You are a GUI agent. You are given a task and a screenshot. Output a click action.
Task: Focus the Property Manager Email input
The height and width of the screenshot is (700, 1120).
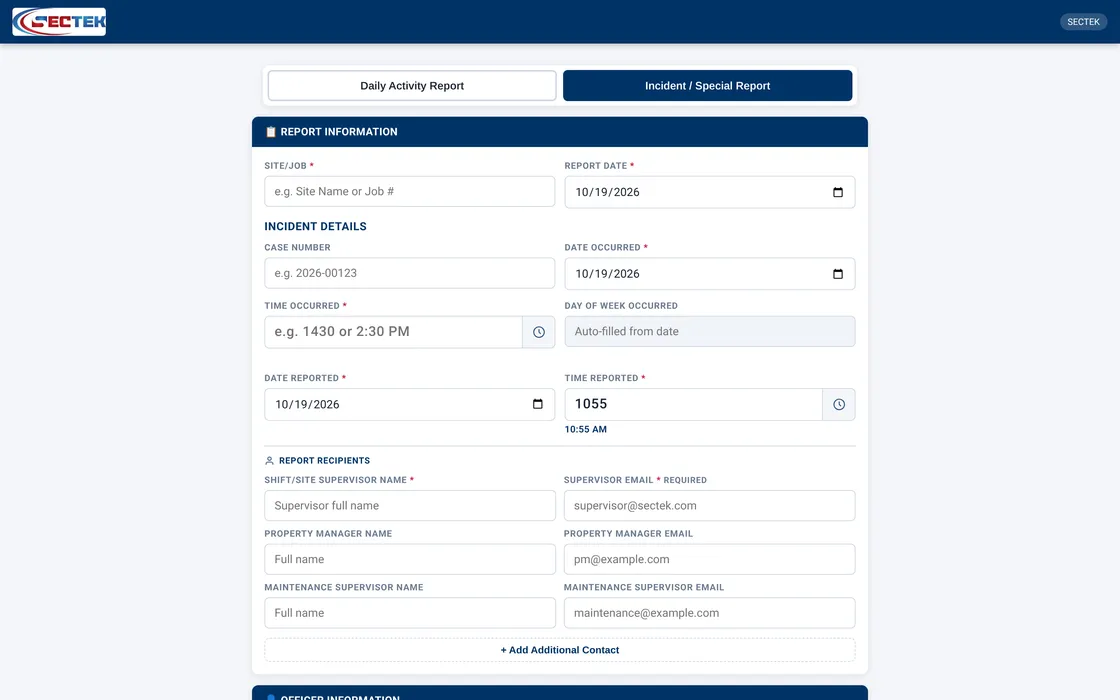click(709, 559)
